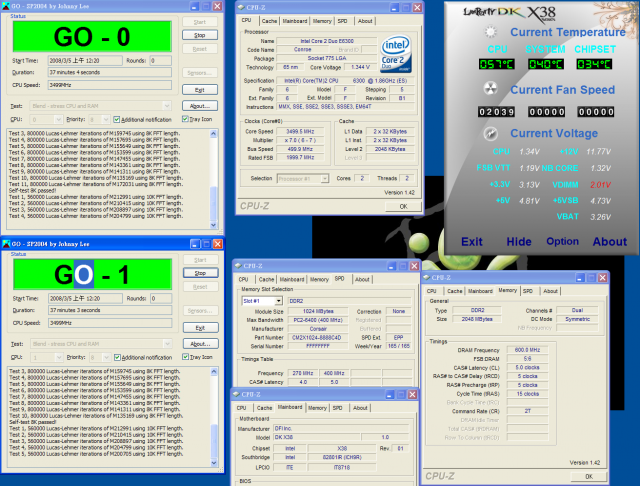Click the Intel Core 2 Duo logo
This screenshot has width=640, height=486.
(396, 55)
